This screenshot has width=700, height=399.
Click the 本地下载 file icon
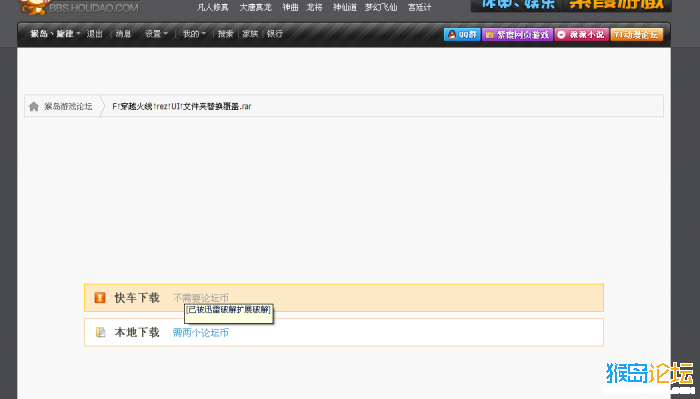pyautogui.click(x=100, y=332)
